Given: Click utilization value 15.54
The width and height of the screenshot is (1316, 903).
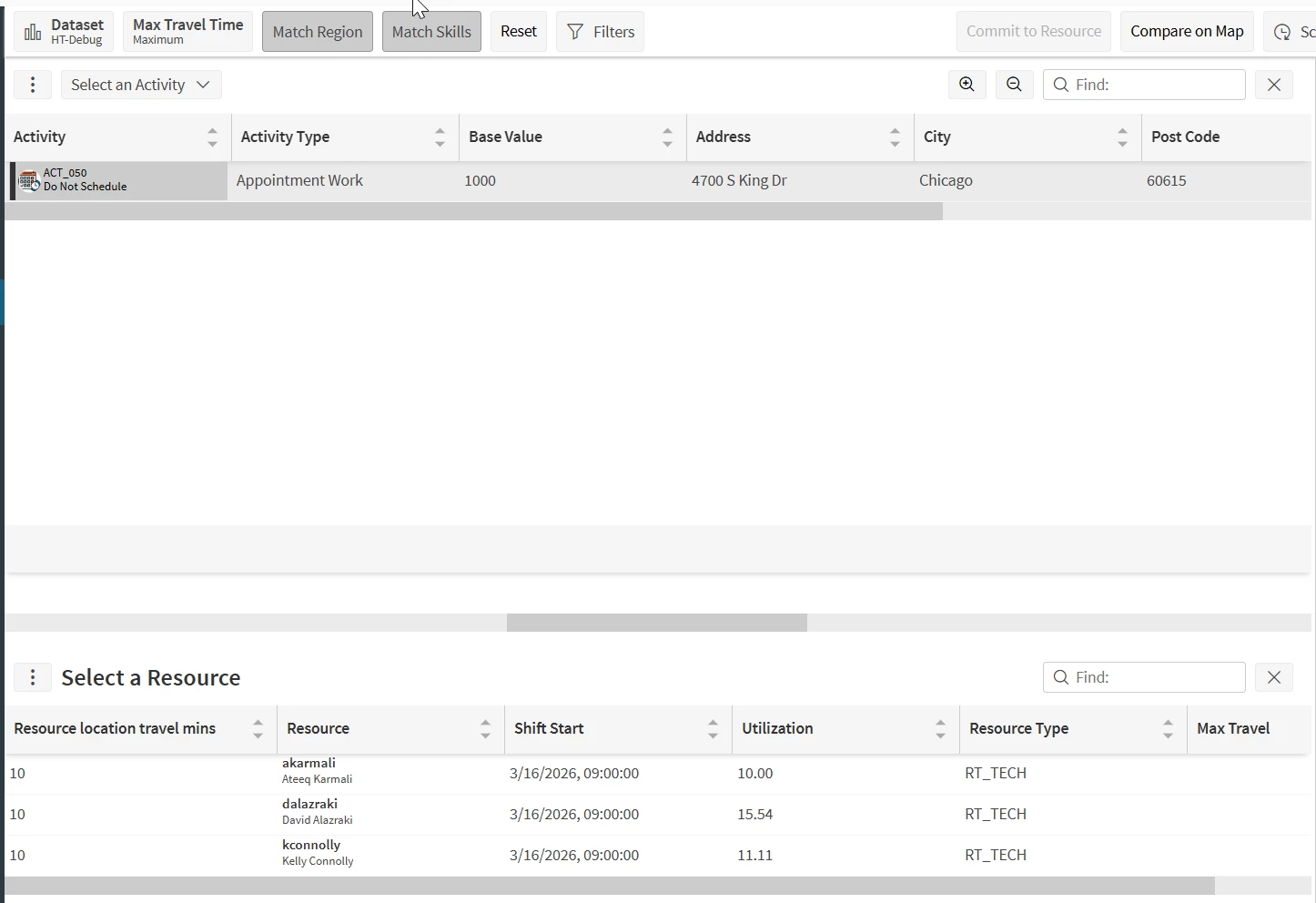Looking at the screenshot, I should pos(755,815).
